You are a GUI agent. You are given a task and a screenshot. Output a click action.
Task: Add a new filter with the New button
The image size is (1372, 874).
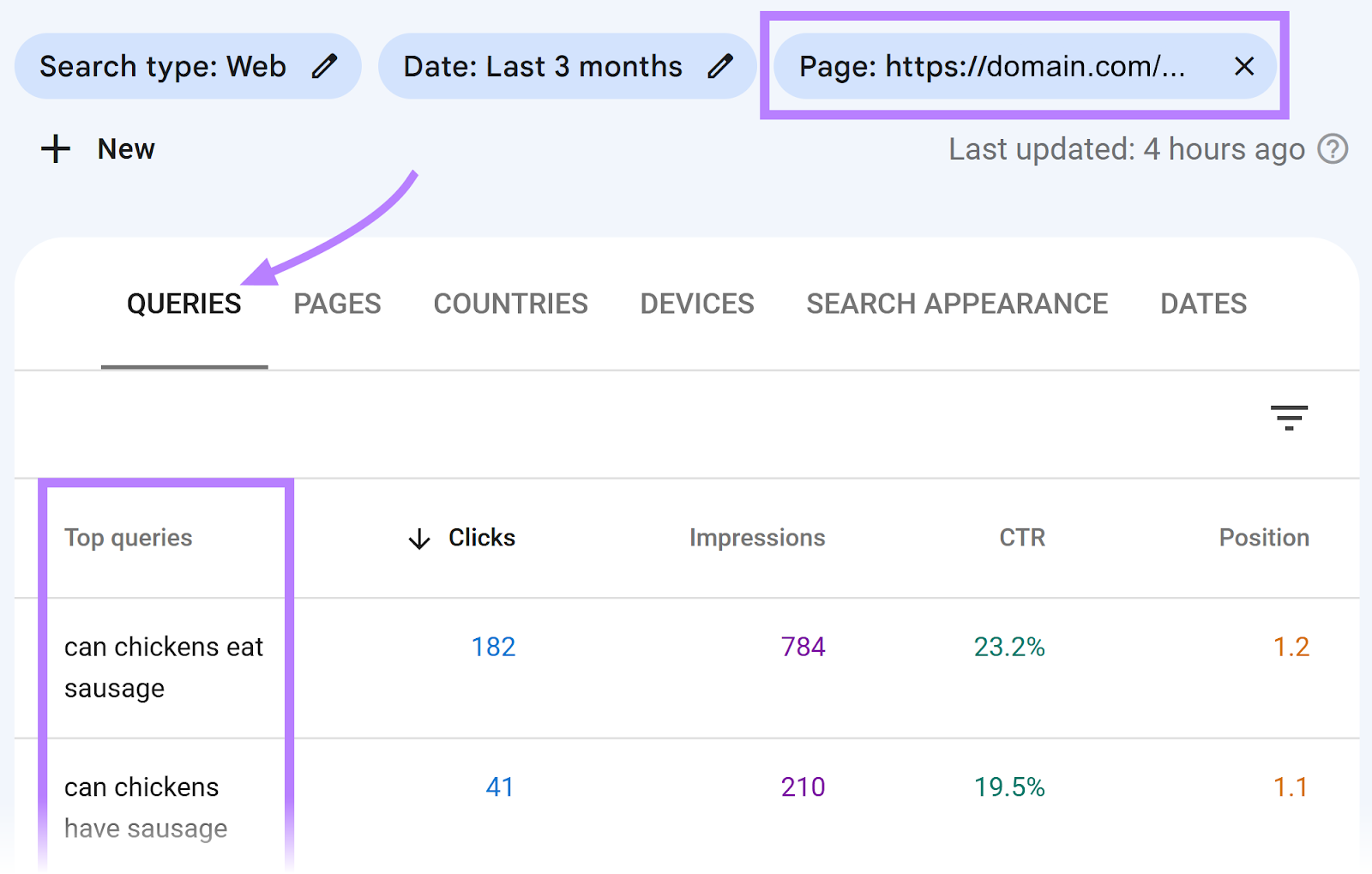click(125, 148)
